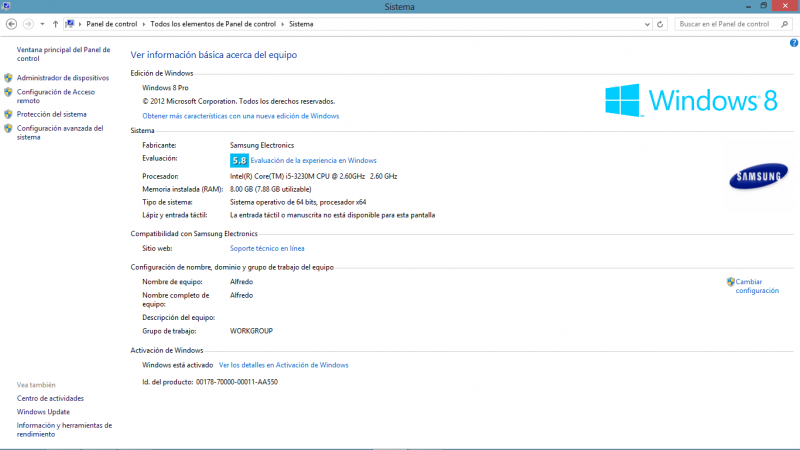
Task: Click 'Windows 8 Pro' edition text
Action: (x=165, y=88)
